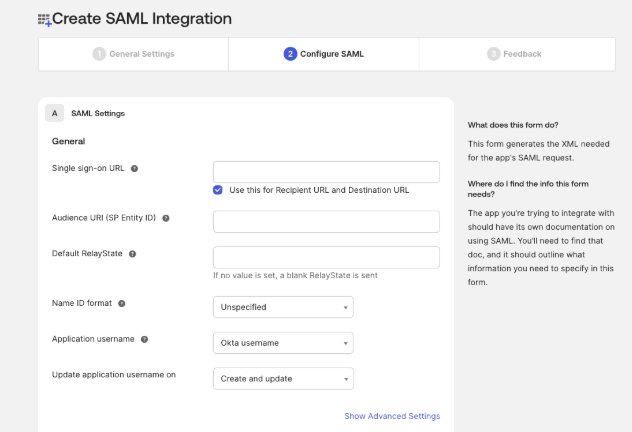Click the app grid icon beside Create SAML Integration
The image size is (632, 432).
[44, 20]
